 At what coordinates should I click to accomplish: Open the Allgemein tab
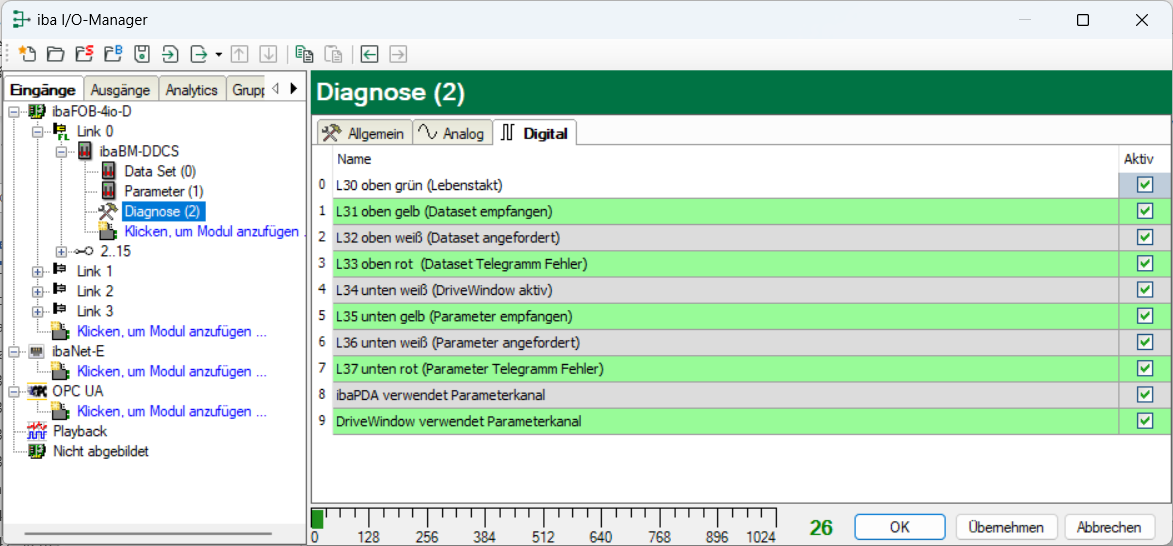click(365, 133)
